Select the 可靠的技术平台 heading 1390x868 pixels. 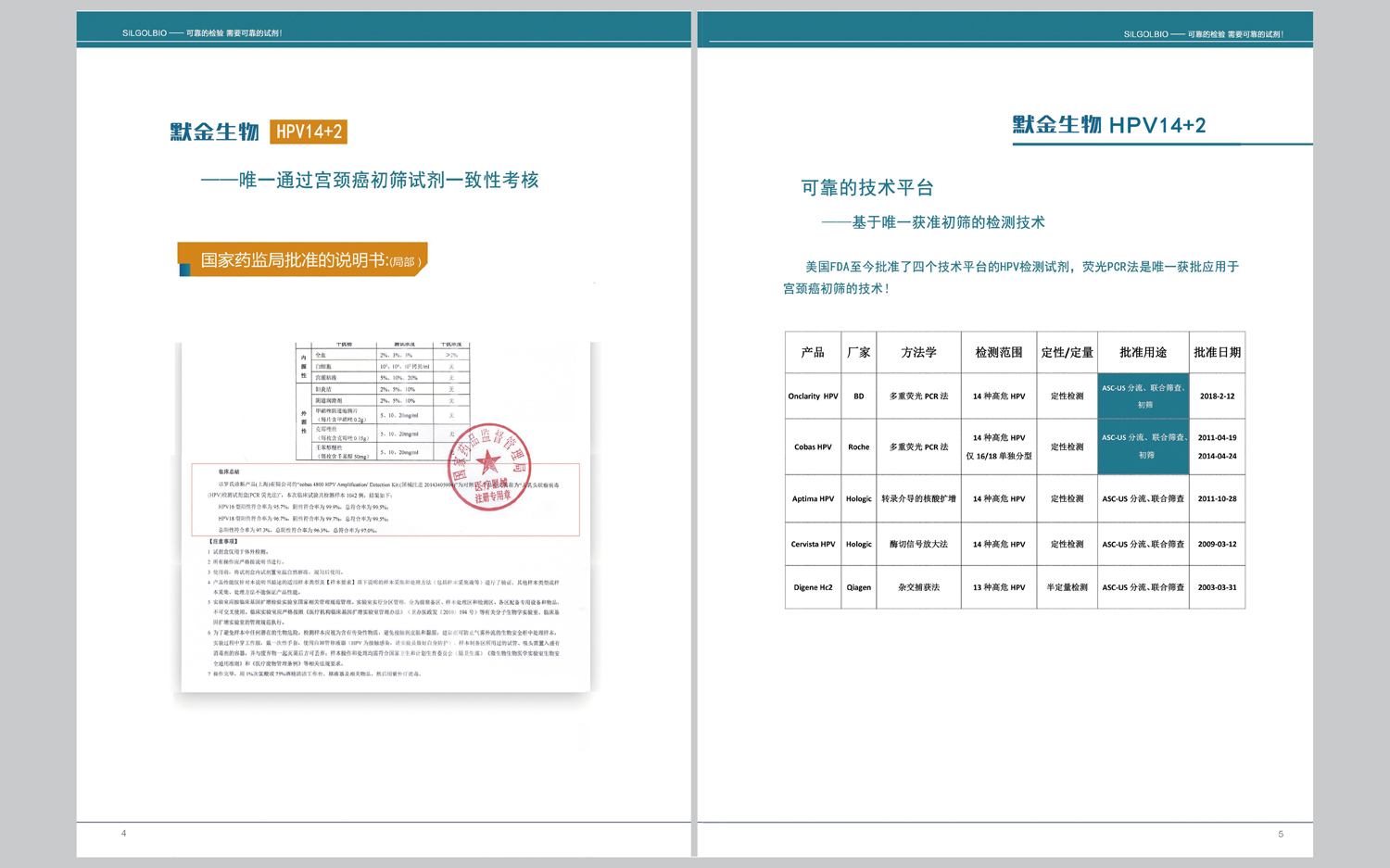866,187
